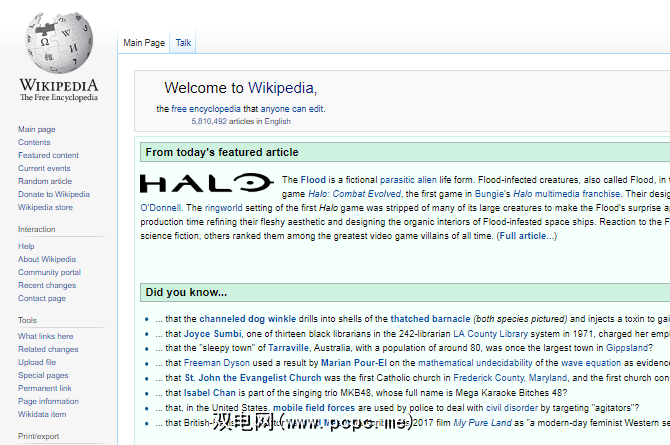
Task: Visit the Wikipedia store link
Action: pos(45,207)
